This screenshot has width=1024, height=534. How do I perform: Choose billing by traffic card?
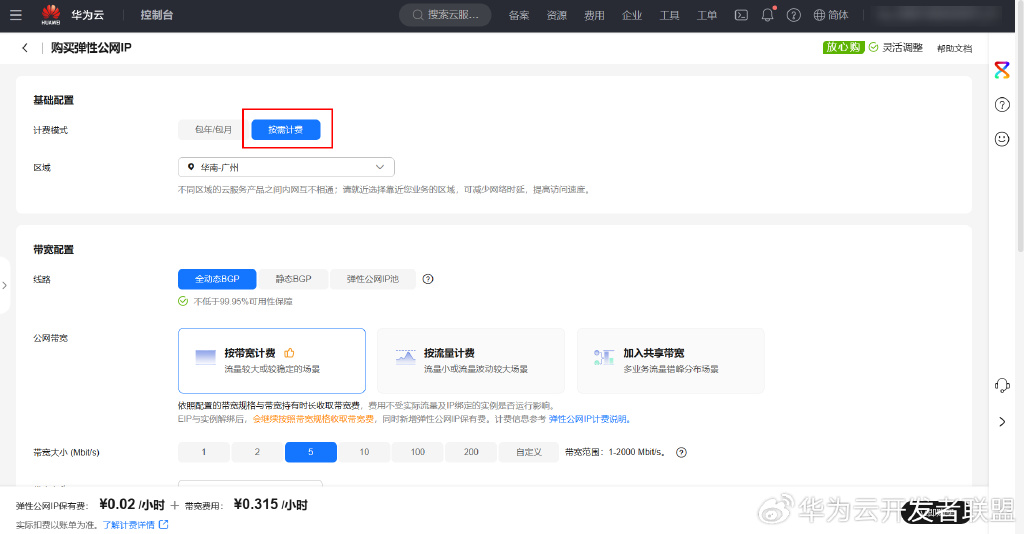coord(471,360)
